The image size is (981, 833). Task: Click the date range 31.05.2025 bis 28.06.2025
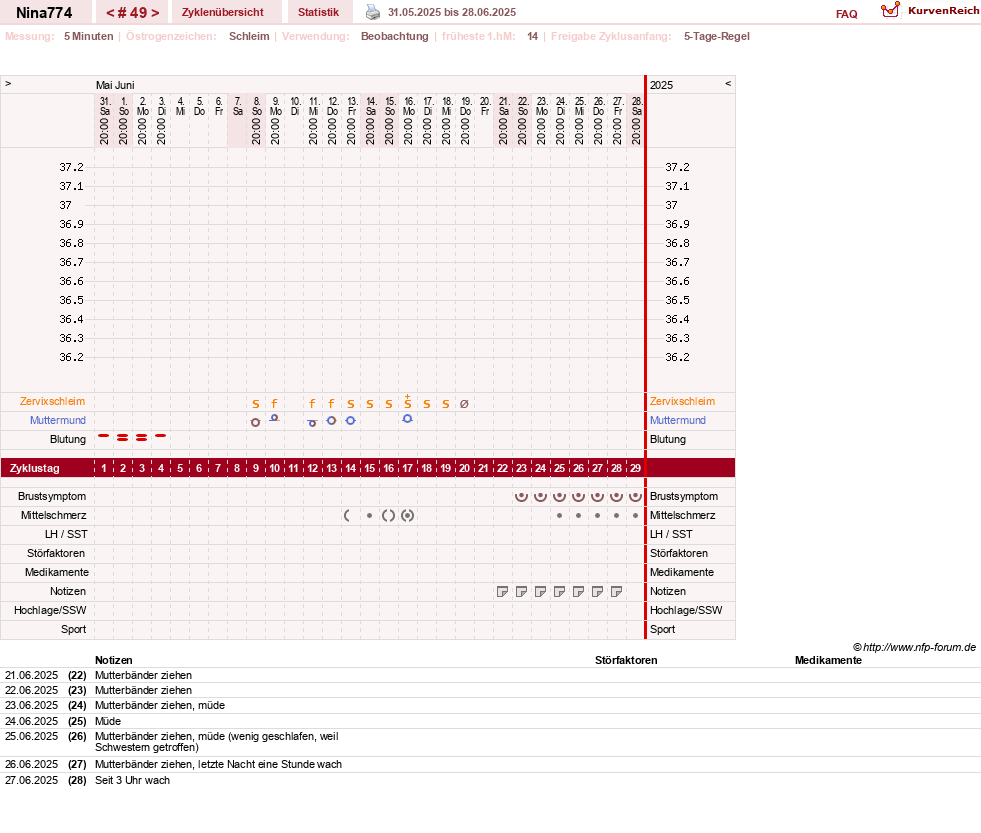(452, 12)
